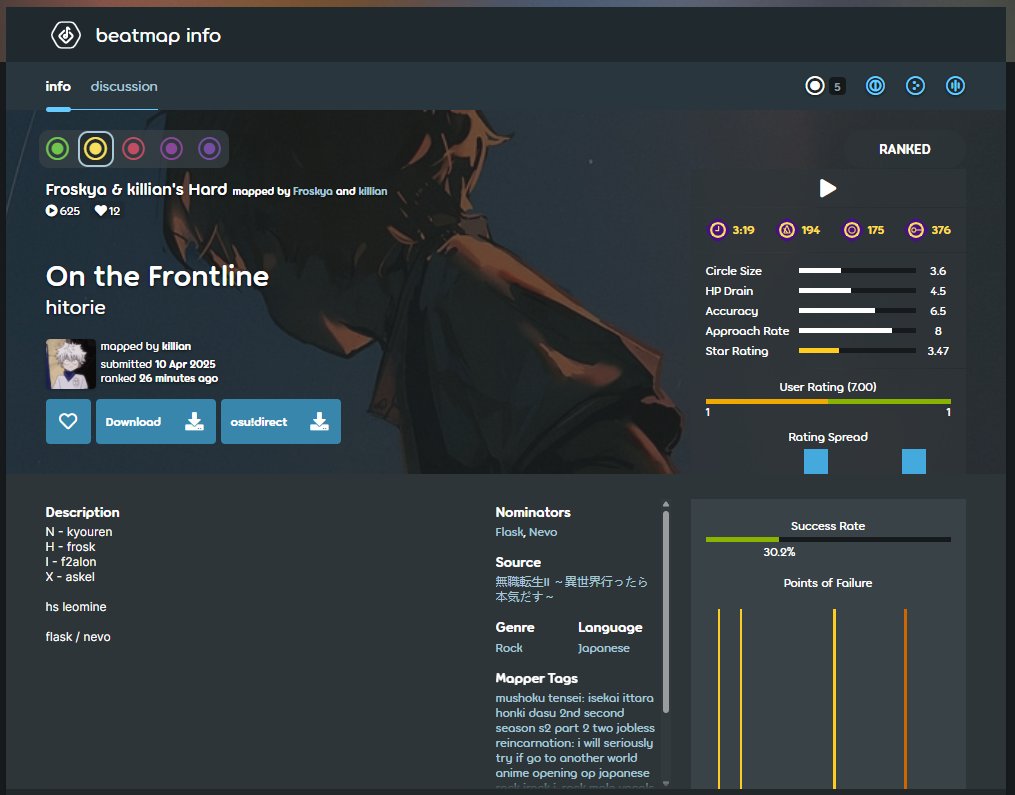The image size is (1015, 795).
Task: Click the download arrow icon on the osu!direct button
Action: [319, 421]
